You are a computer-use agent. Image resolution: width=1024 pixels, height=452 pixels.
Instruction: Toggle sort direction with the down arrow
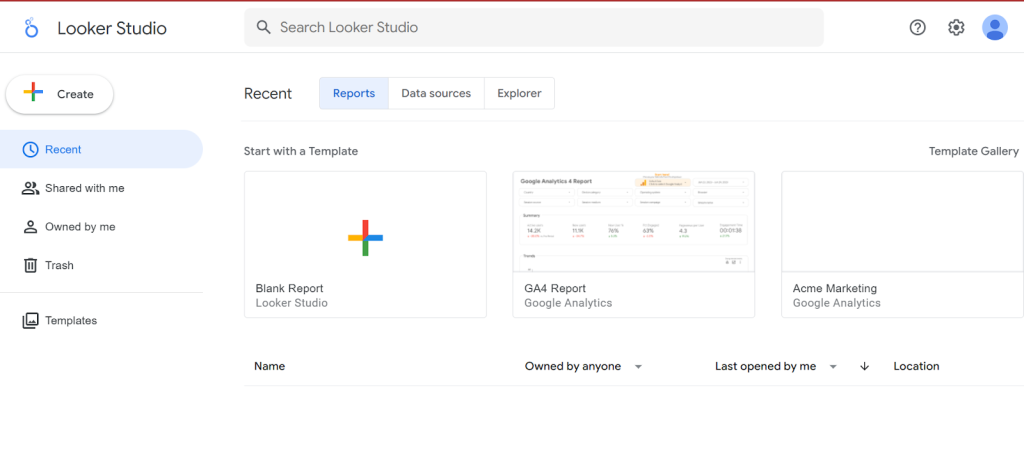(x=865, y=366)
